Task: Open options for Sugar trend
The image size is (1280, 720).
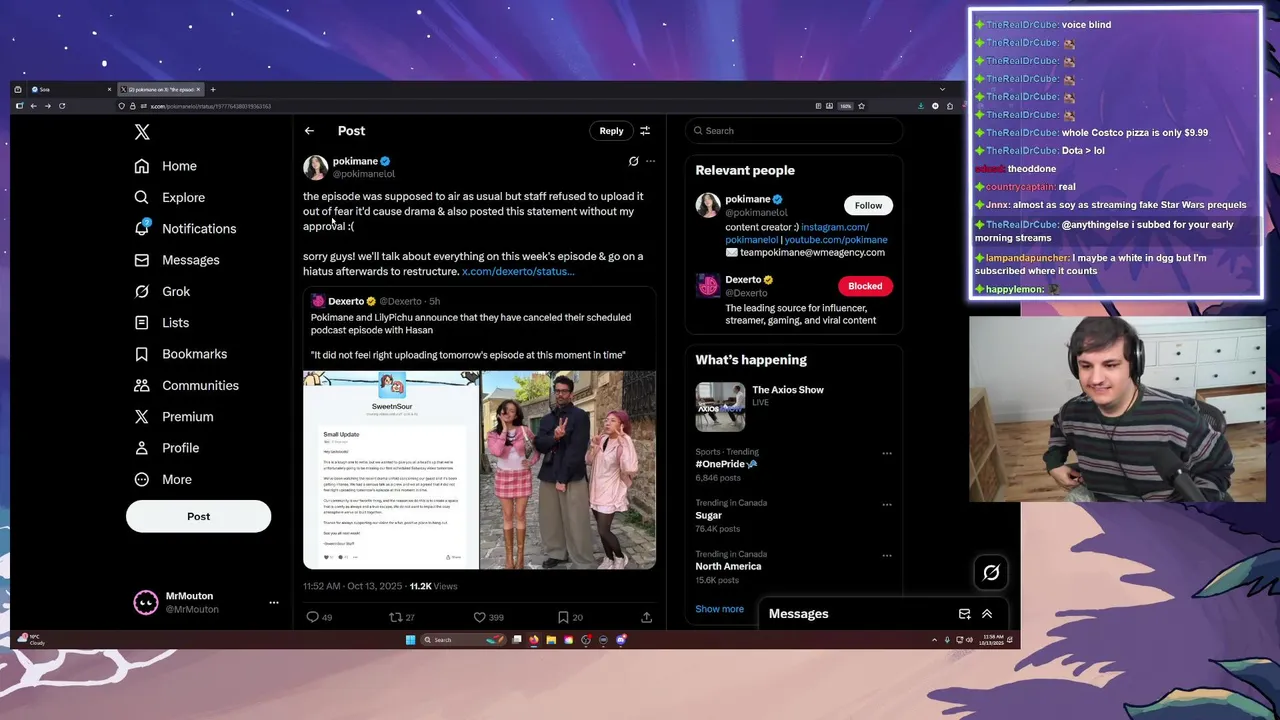Action: (x=886, y=504)
